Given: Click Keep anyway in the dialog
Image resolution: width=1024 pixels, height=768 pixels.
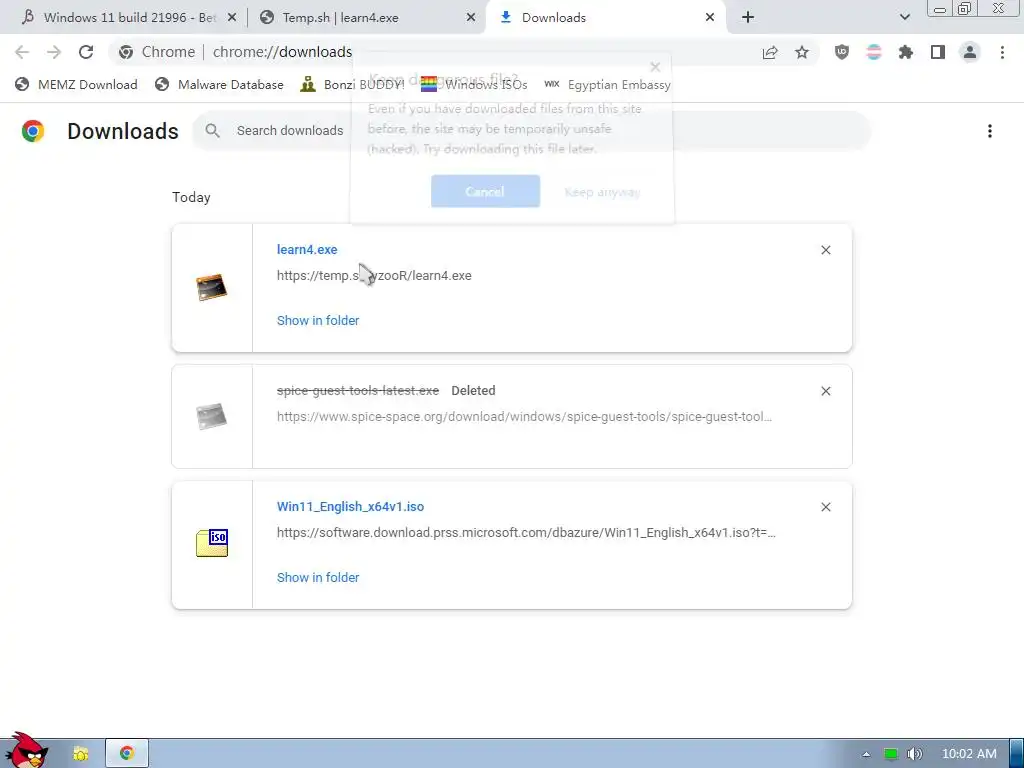Looking at the screenshot, I should tap(602, 192).
